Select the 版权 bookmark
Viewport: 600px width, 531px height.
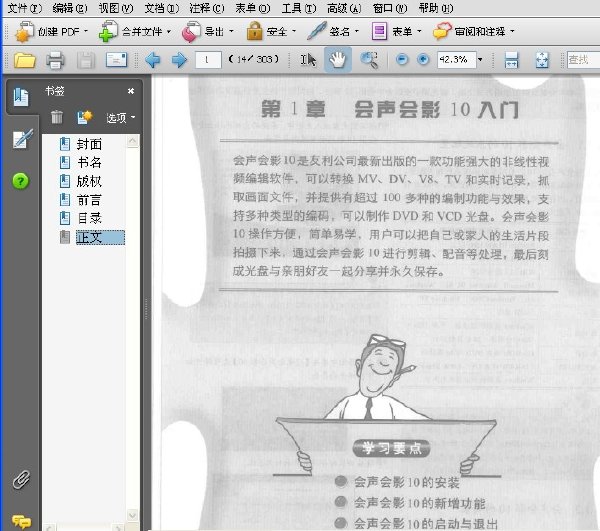pos(89,181)
